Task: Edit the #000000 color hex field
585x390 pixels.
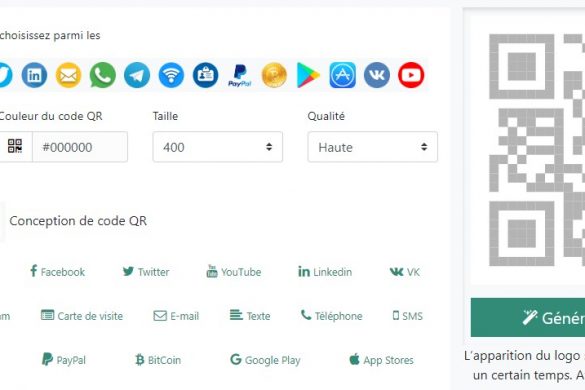Action: click(x=80, y=147)
